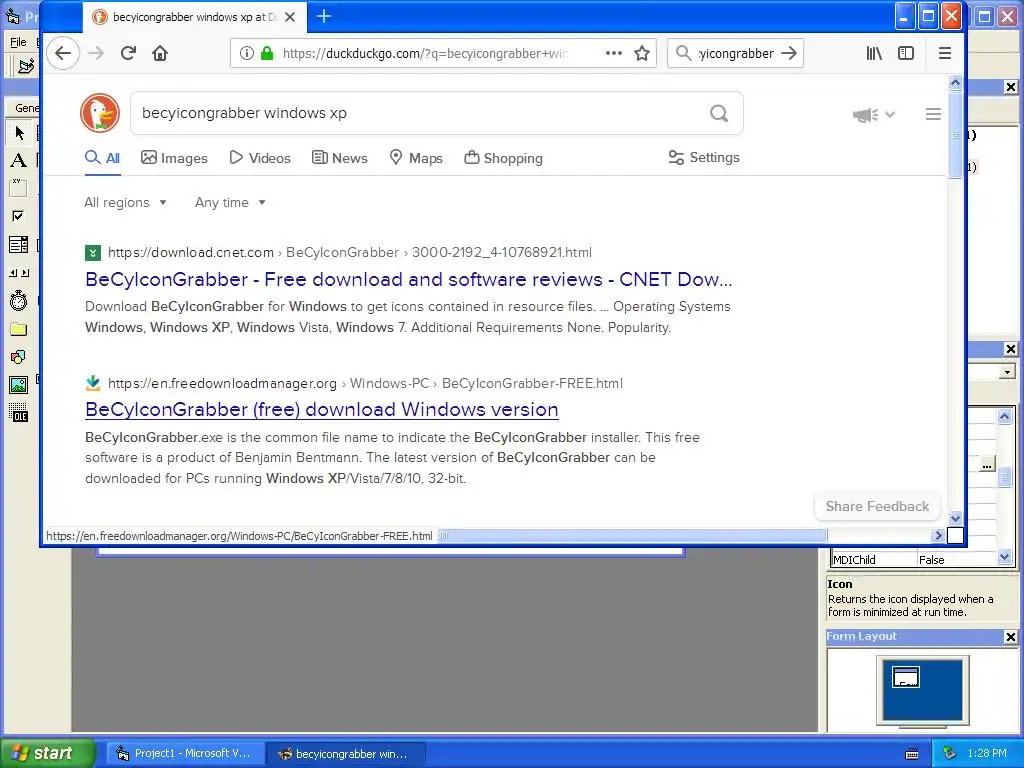This screenshot has height=768, width=1024.
Task: Select the All results tab
Action: coord(103,158)
